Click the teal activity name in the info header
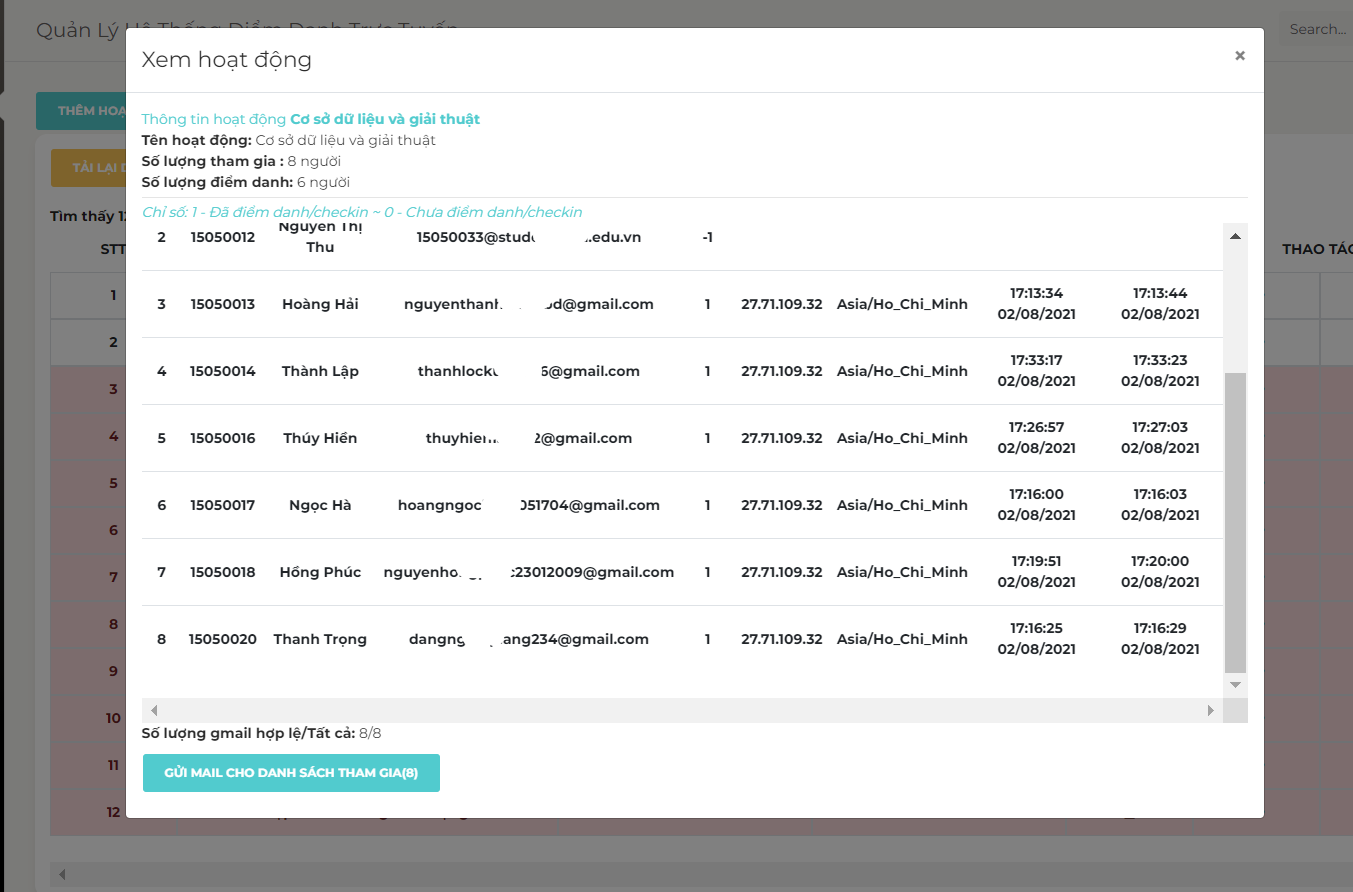The width and height of the screenshot is (1353, 892). point(385,119)
